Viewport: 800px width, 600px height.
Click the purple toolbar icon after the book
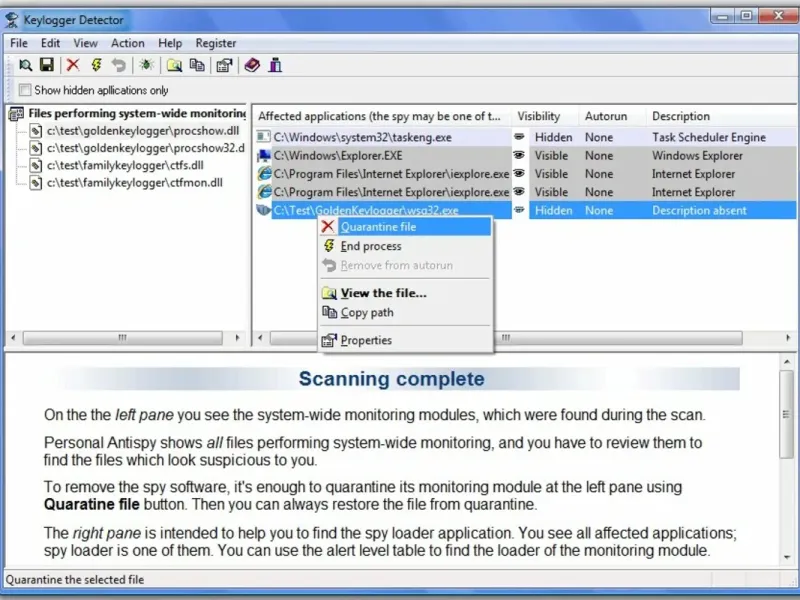coord(275,65)
